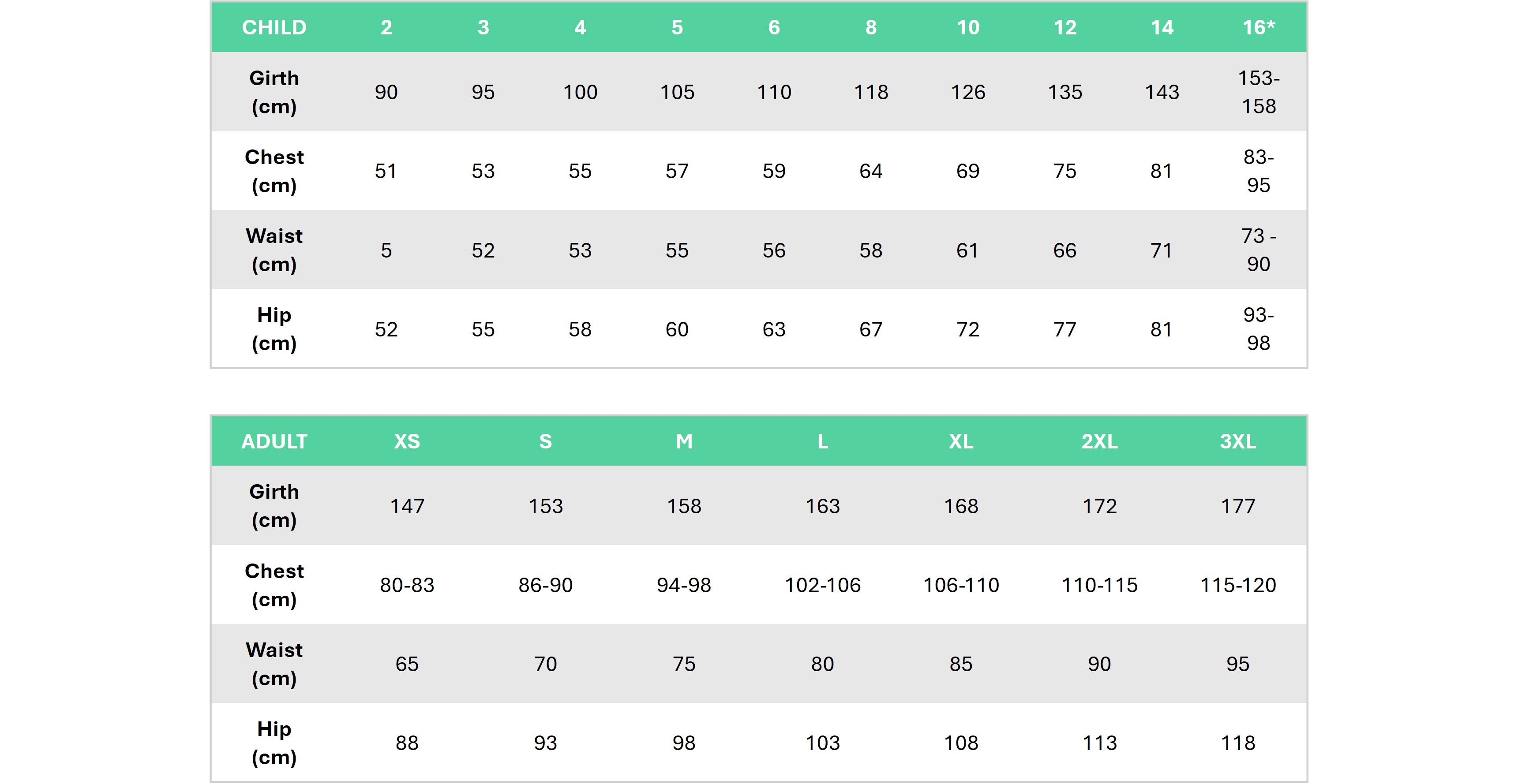Click the 93-98 hip cell for size 16*
Image resolution: width=1518 pixels, height=784 pixels.
1258,329
